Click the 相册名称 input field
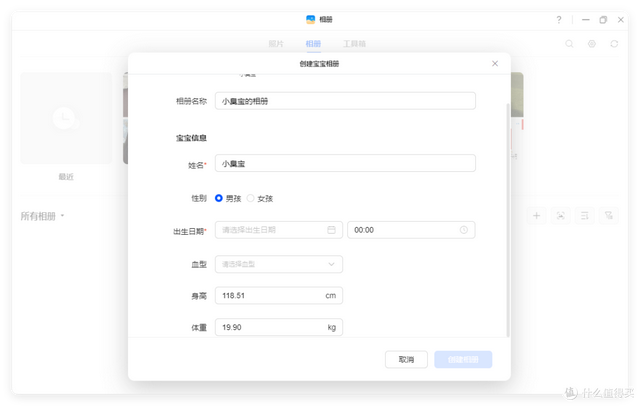640x406 pixels. pyautogui.click(x=345, y=101)
